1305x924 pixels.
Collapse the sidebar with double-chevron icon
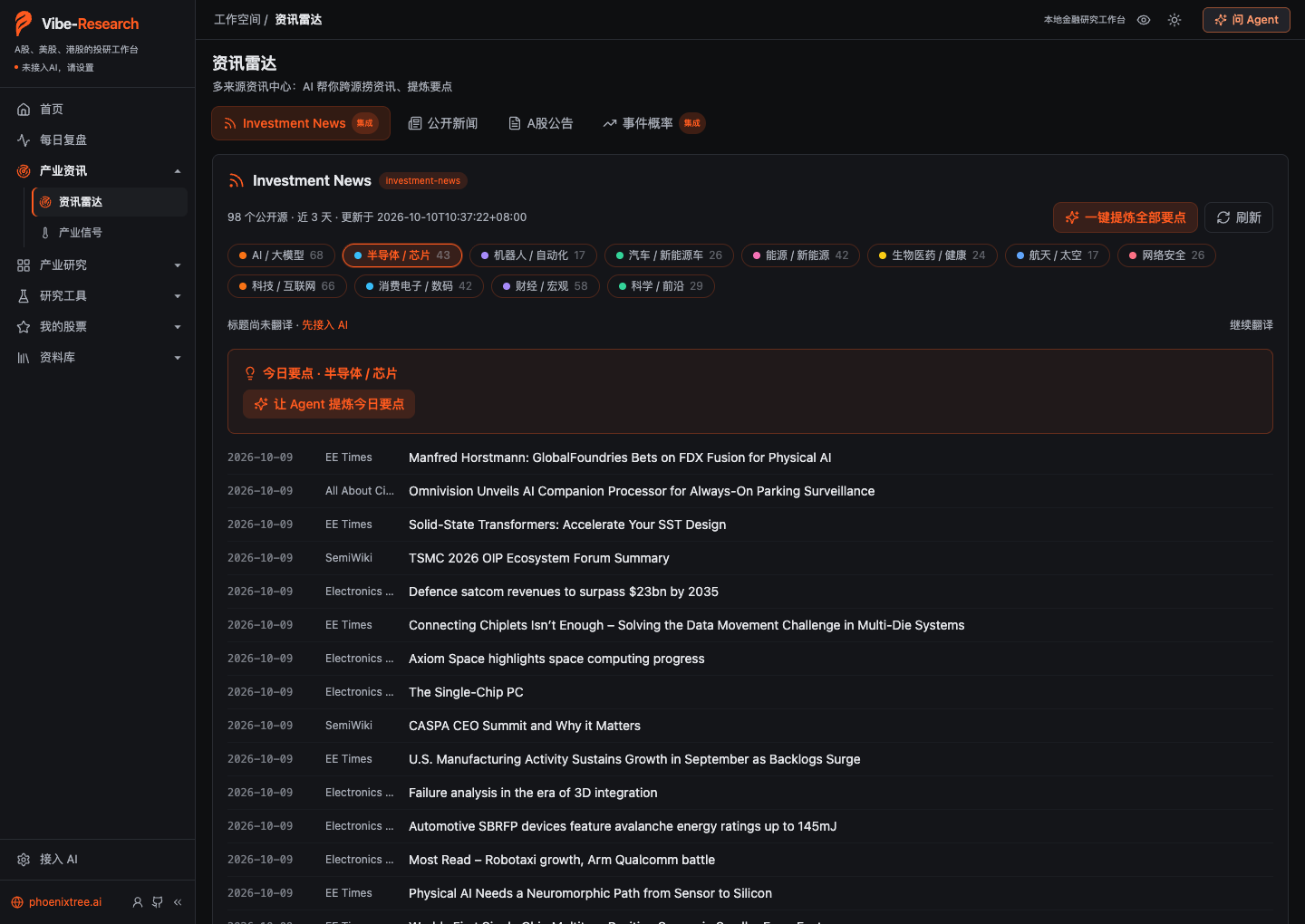178,902
